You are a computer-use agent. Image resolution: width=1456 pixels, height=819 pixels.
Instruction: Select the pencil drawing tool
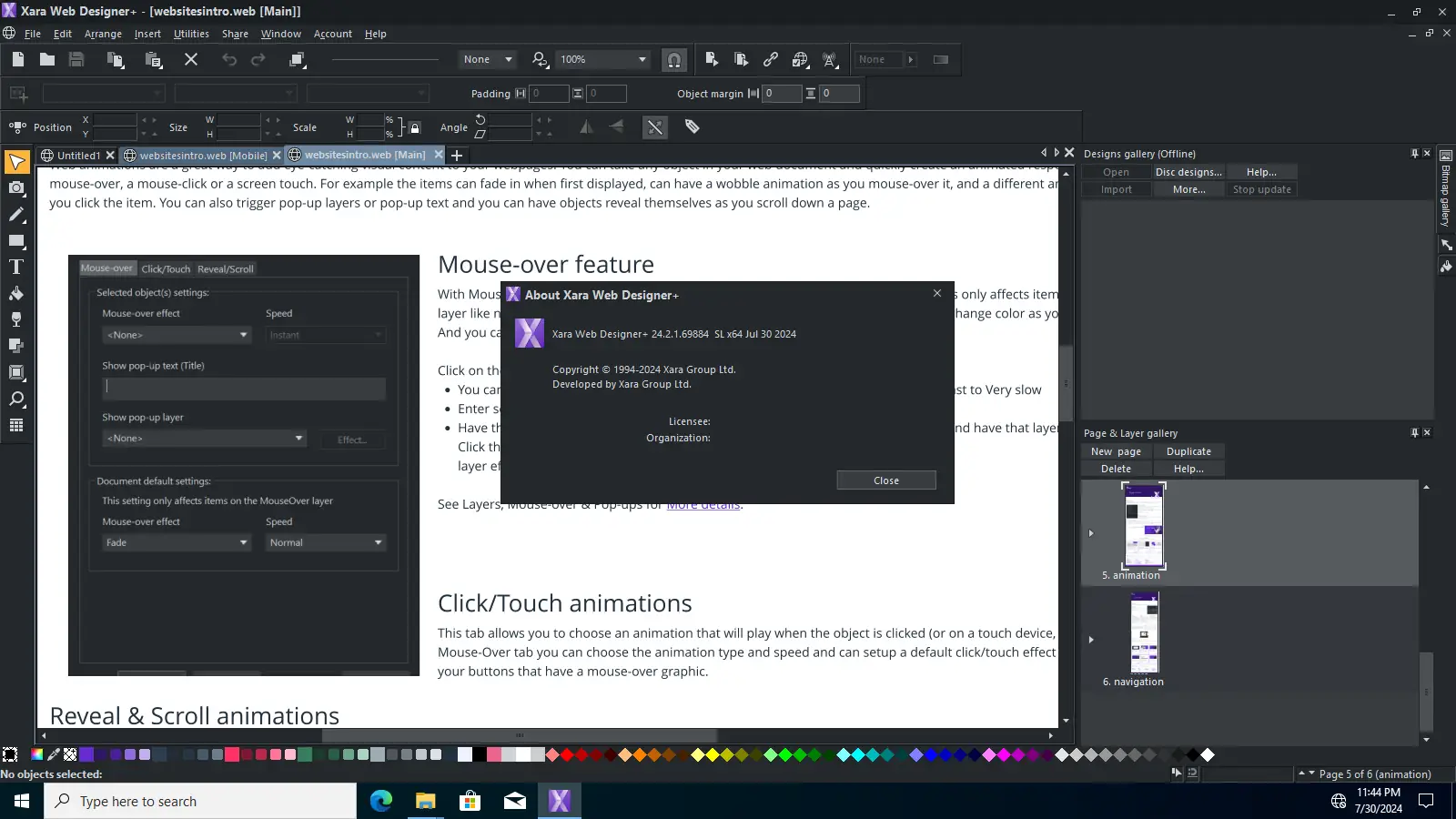[x=16, y=215]
